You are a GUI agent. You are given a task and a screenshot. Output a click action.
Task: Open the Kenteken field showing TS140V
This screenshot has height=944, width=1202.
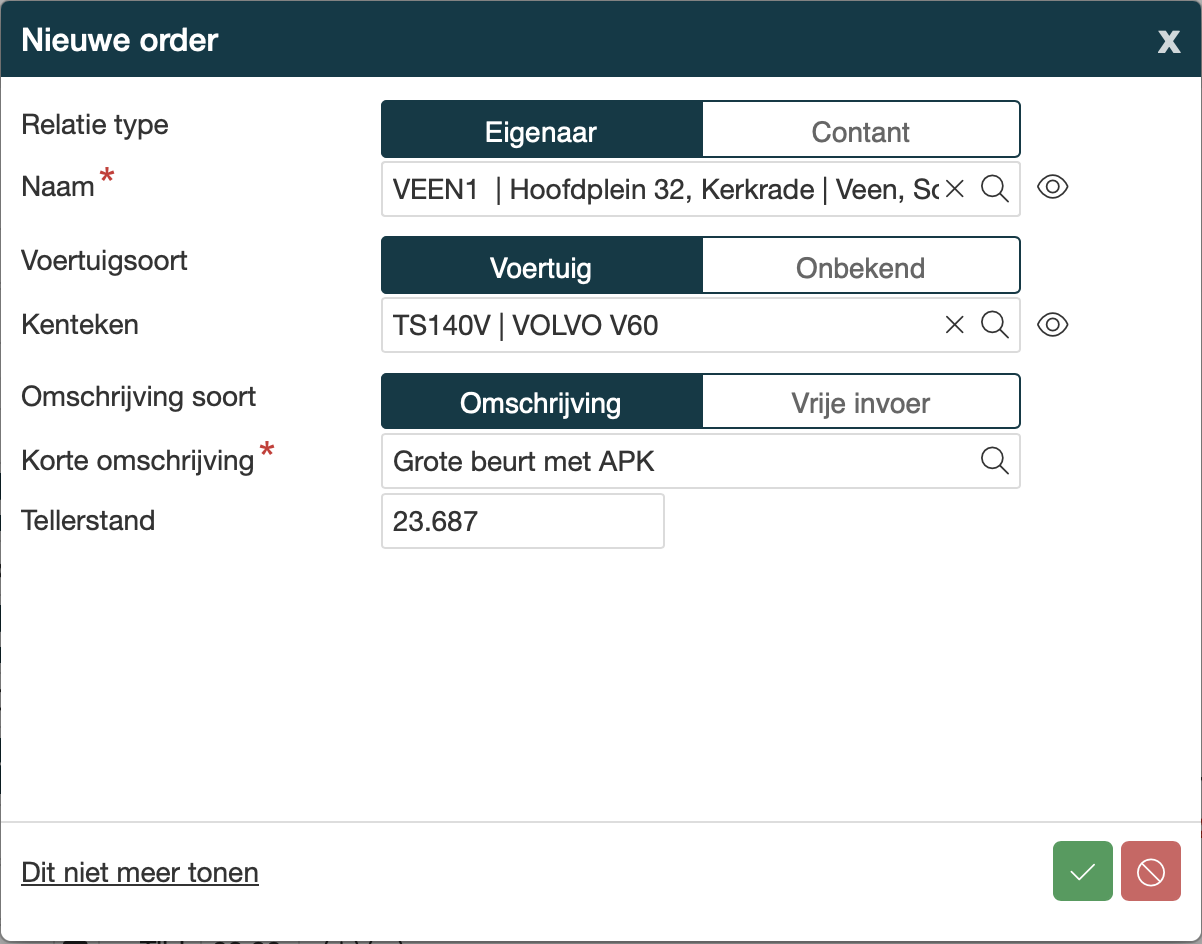coord(660,325)
